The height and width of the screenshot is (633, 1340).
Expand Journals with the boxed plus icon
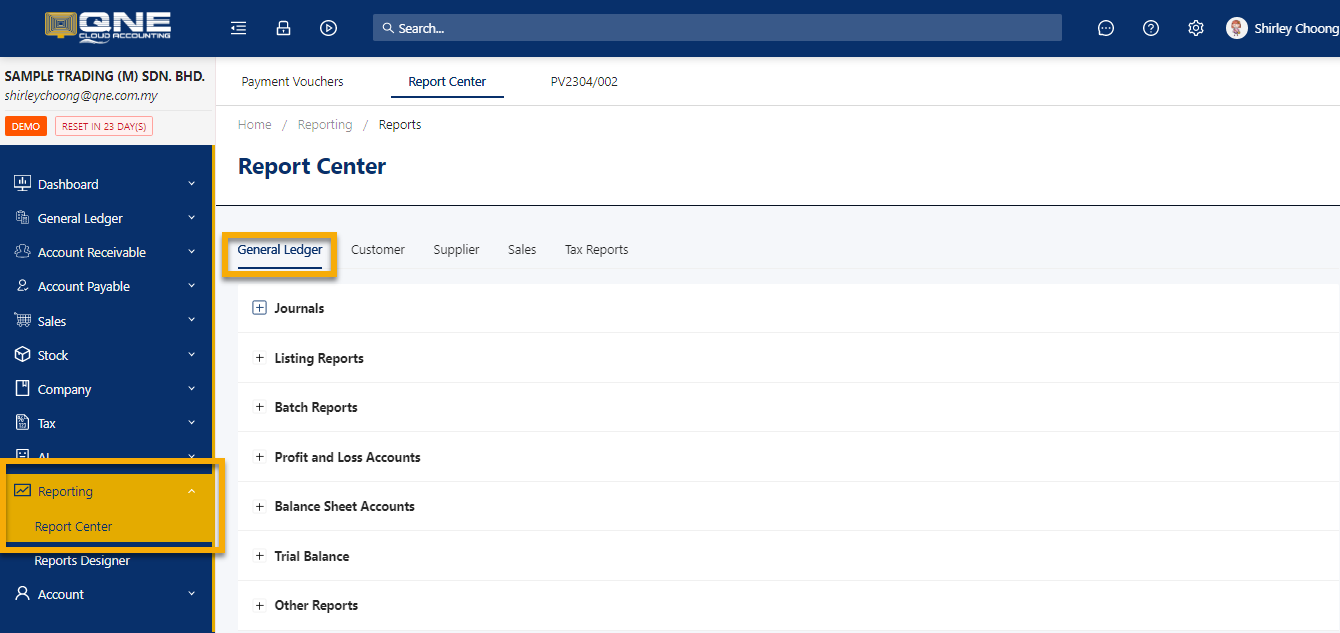pyautogui.click(x=260, y=308)
